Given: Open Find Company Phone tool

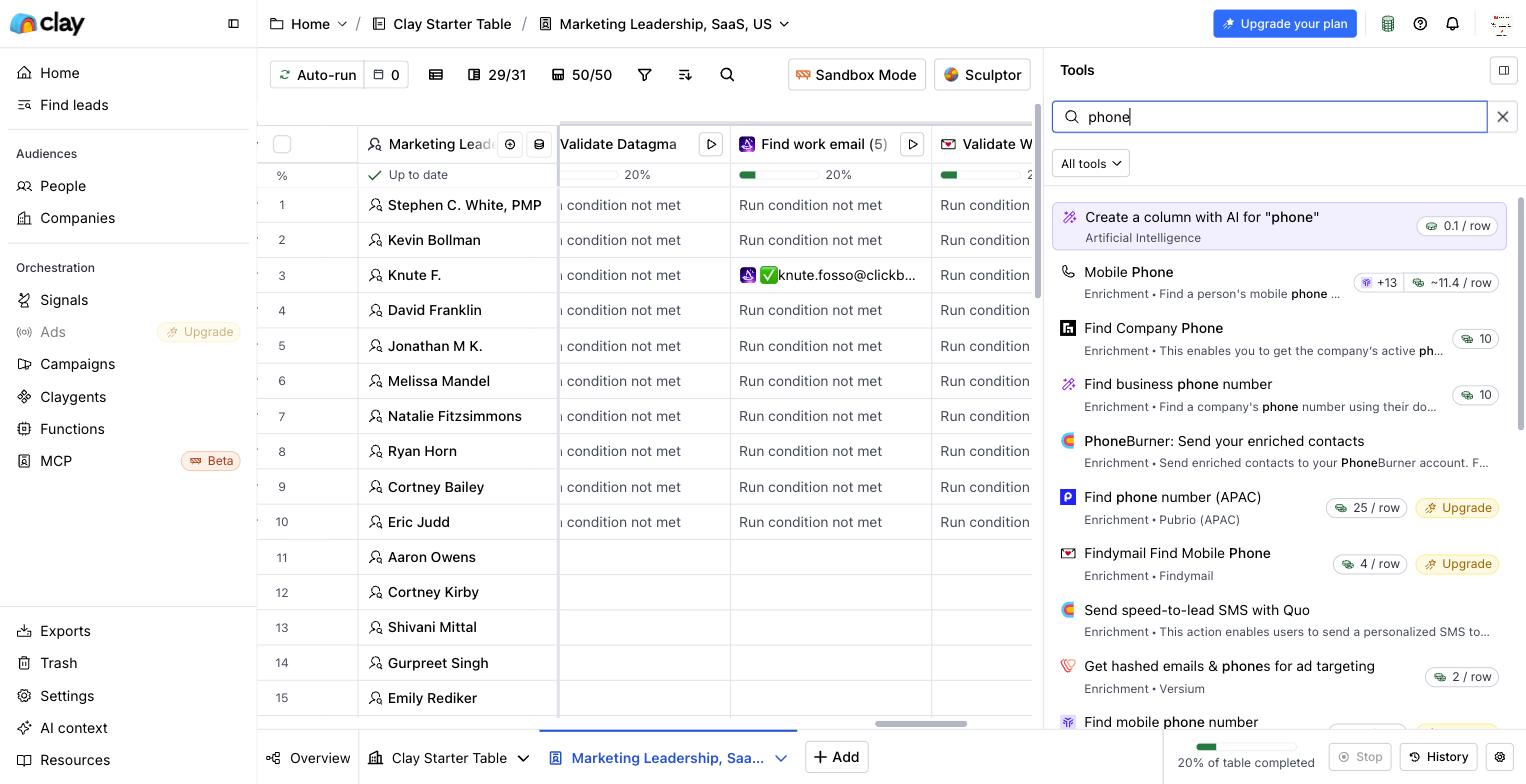Looking at the screenshot, I should [x=1279, y=339].
